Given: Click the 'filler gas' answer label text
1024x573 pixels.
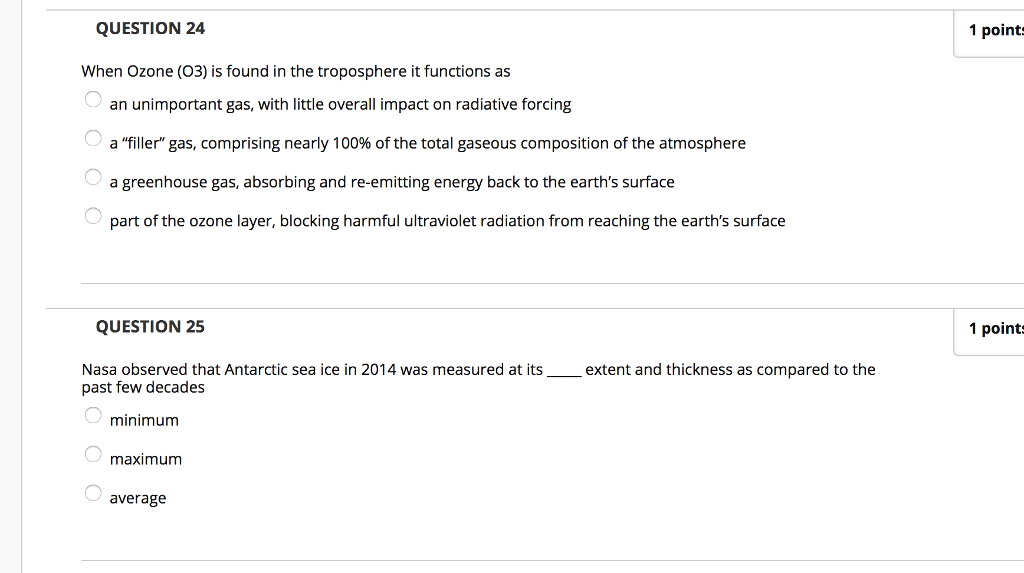Looking at the screenshot, I should (428, 143).
